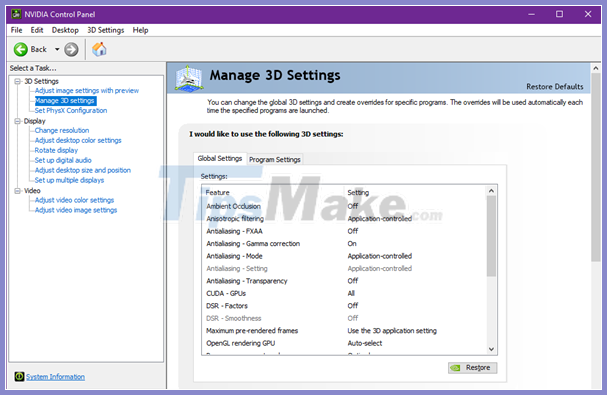Click the Restore Defaults link
607x395 pixels.
[x=554, y=87]
